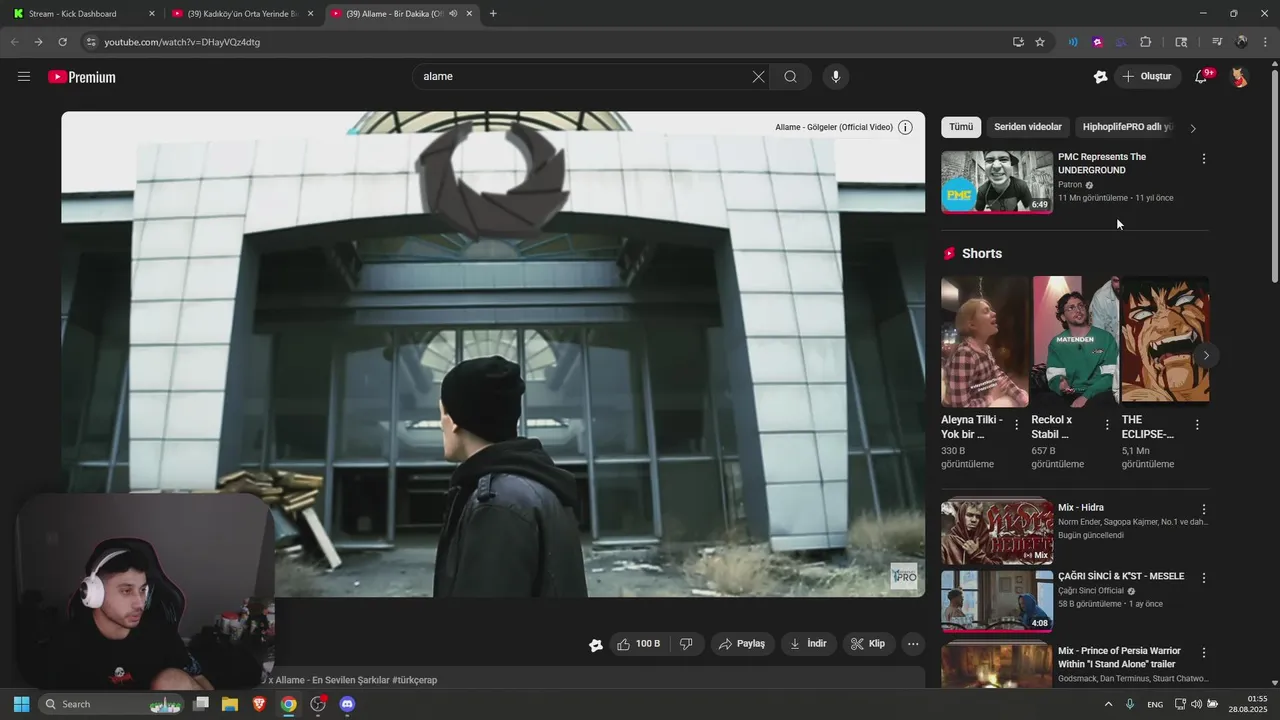1280x720 pixels.
Task: Open more actions below the video
Action: point(913,644)
